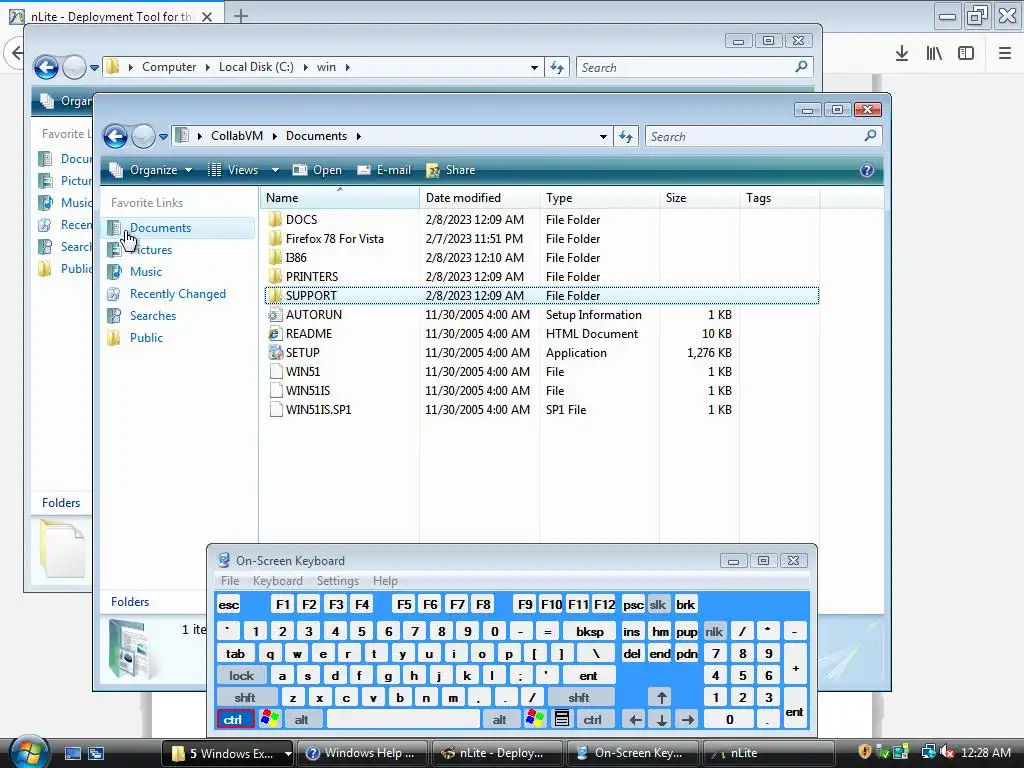The width and height of the screenshot is (1024, 768).
Task: Toggle the left ctrl key on On-Screen Keyboard
Action: pyautogui.click(x=234, y=720)
